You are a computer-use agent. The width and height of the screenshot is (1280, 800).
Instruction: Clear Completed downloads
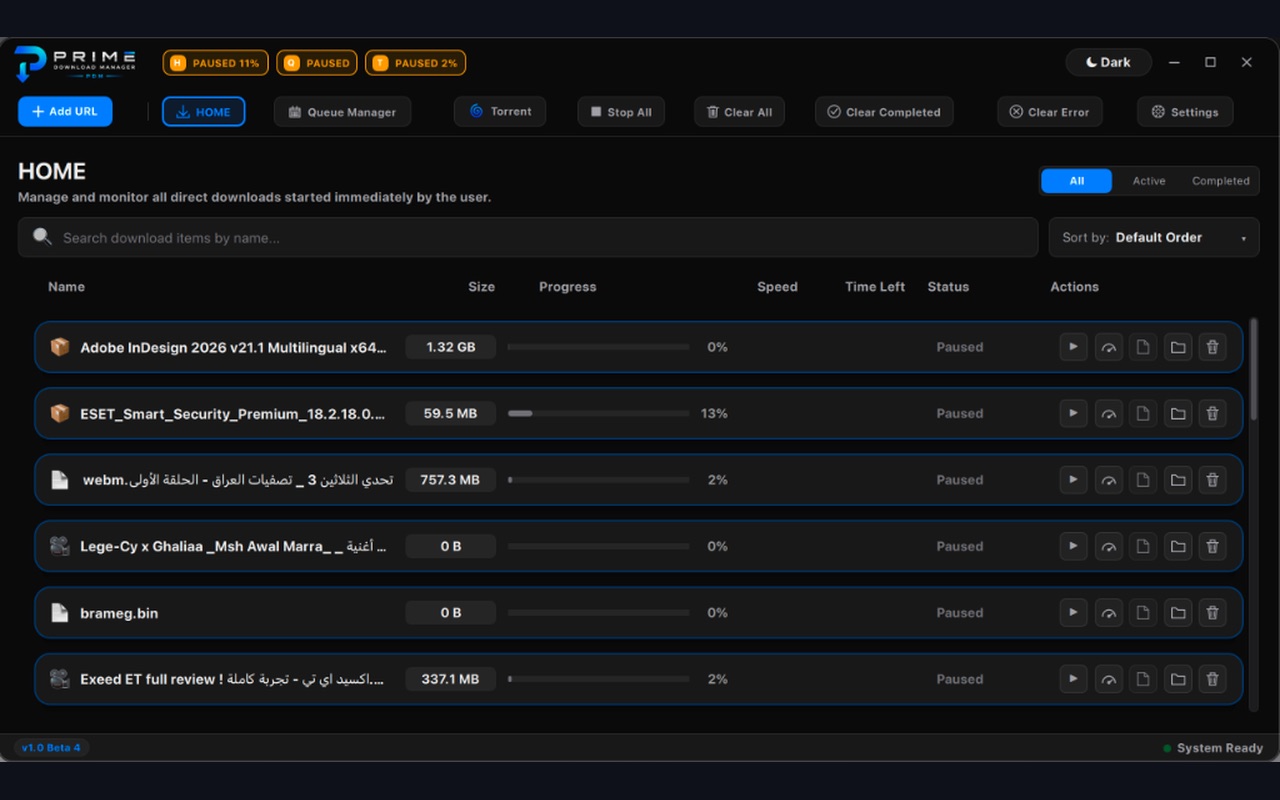click(884, 112)
